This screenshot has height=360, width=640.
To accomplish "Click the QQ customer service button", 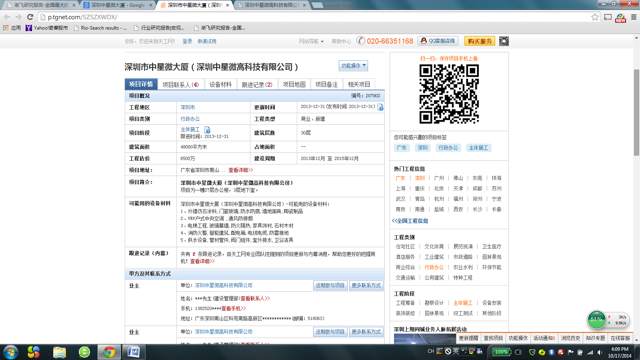I will point(438,41).
